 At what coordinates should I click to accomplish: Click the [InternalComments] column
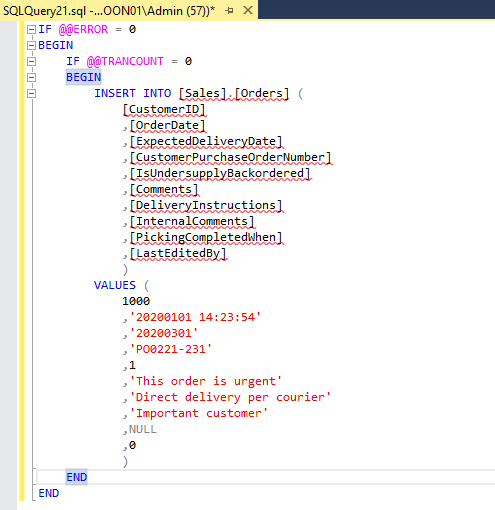[x=192, y=221]
